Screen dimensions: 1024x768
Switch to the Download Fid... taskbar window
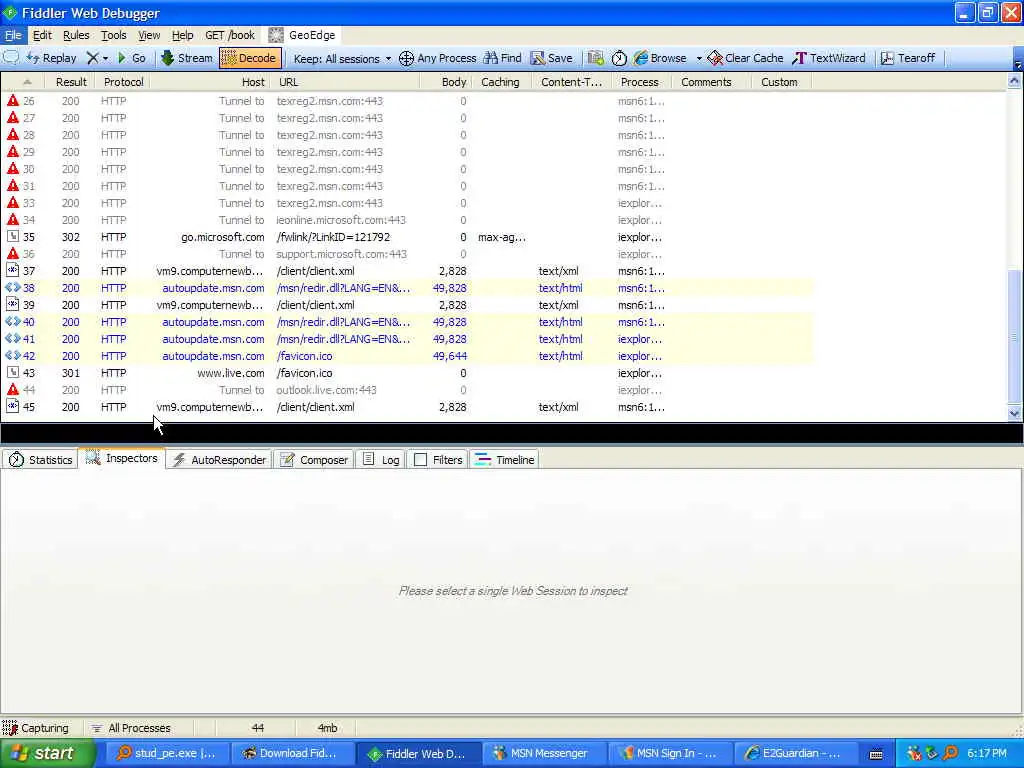click(292, 753)
